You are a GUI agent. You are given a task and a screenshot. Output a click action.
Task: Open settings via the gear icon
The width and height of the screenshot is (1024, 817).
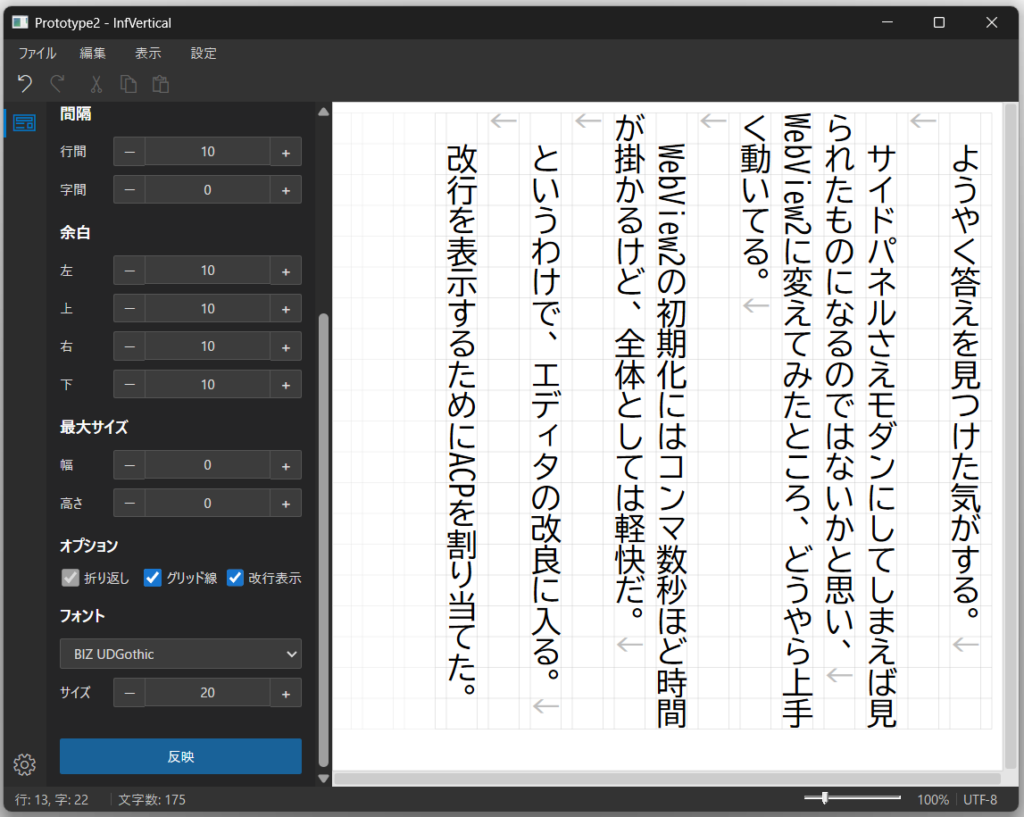pyautogui.click(x=24, y=765)
